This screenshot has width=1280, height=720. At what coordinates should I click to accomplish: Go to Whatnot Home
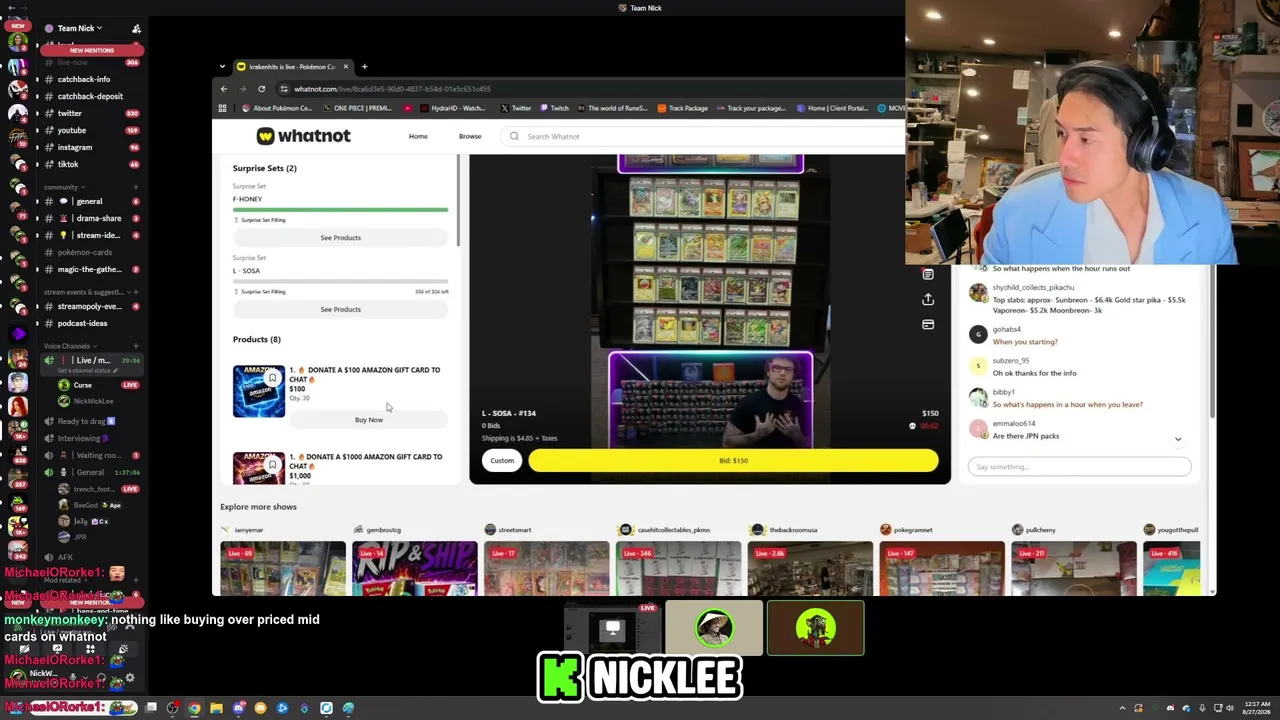pyautogui.click(x=418, y=136)
